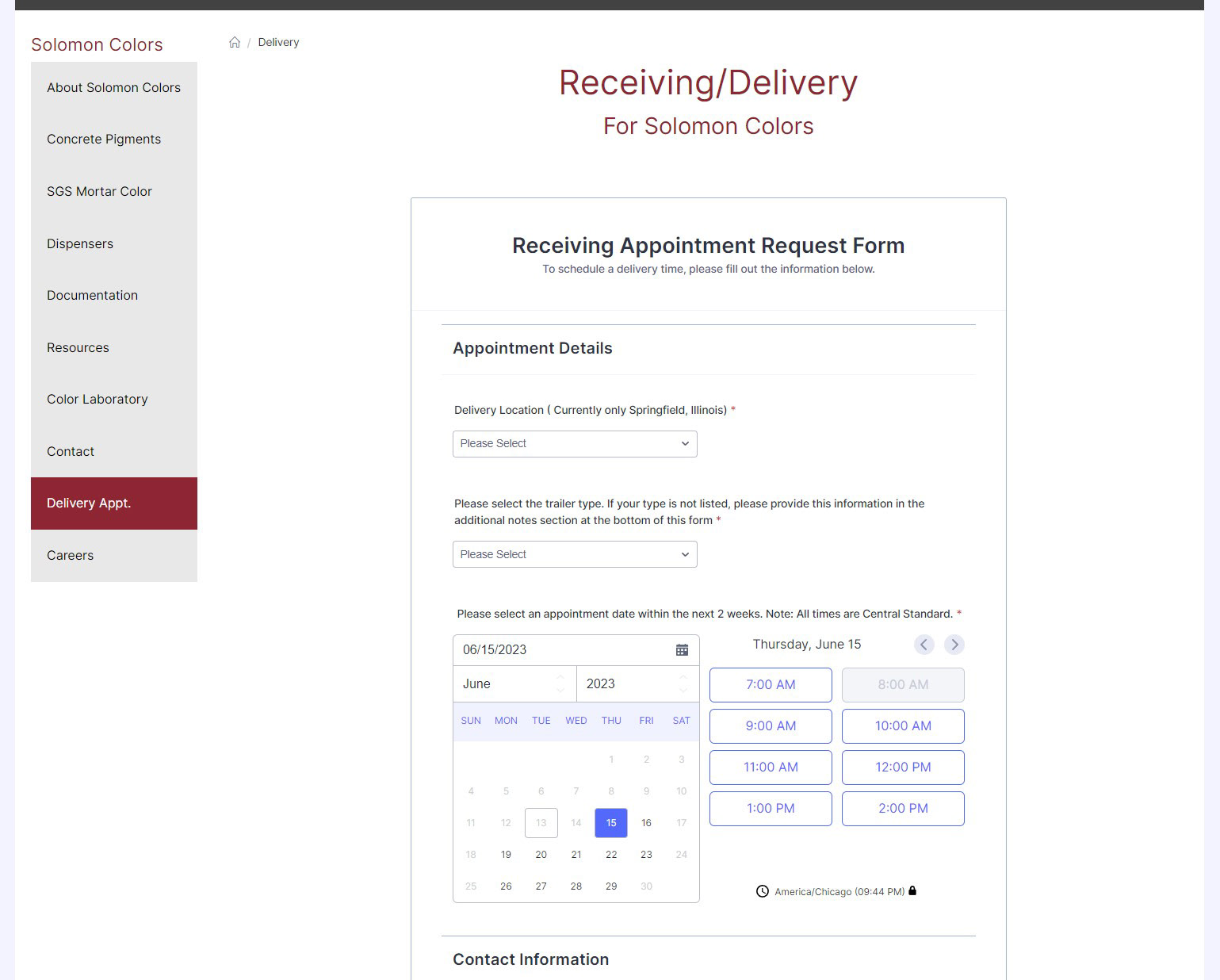The width and height of the screenshot is (1220, 980).
Task: Click the Solomon Colors site title
Action: [97, 44]
